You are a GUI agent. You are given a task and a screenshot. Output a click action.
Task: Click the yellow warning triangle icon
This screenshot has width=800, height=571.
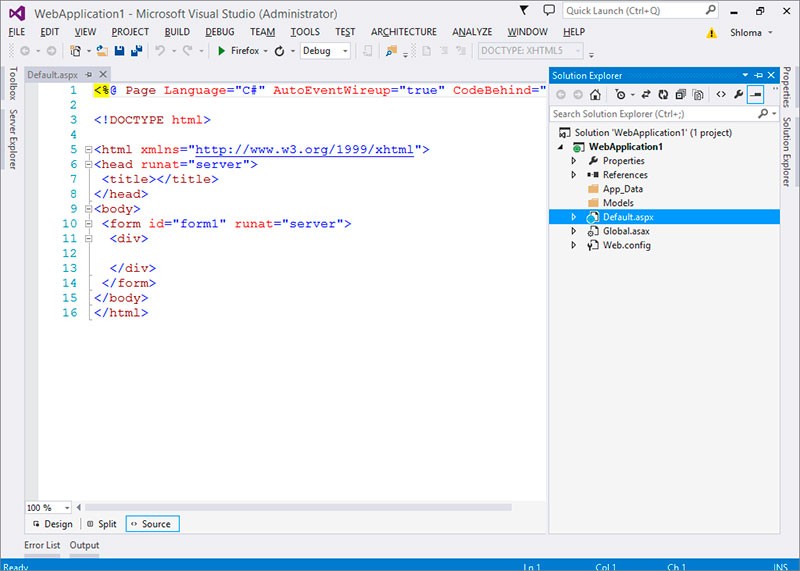click(x=711, y=33)
